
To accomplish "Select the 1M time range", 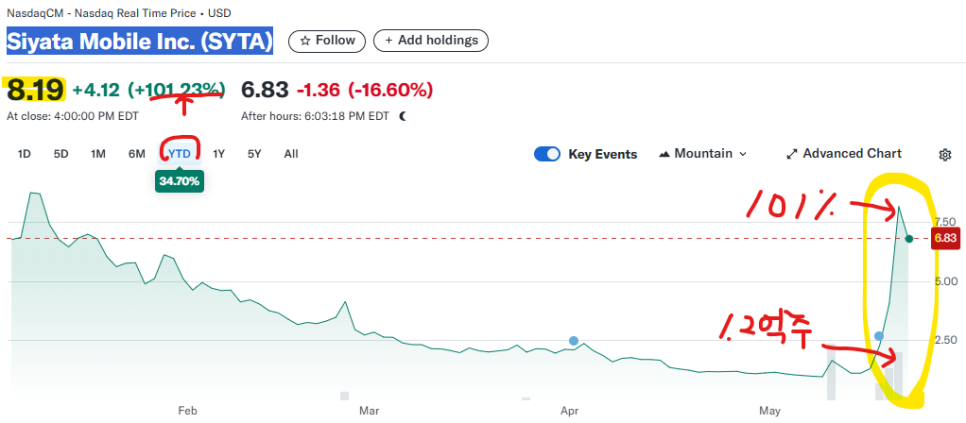I will pyautogui.click(x=98, y=154).
